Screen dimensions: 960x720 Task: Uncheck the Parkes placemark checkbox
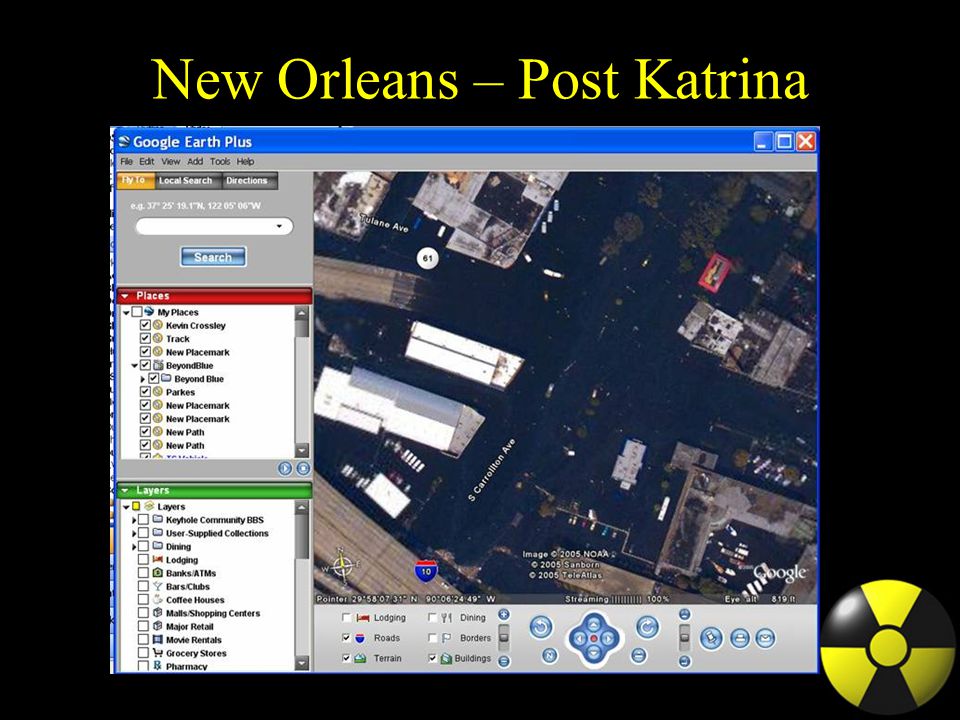coord(145,391)
